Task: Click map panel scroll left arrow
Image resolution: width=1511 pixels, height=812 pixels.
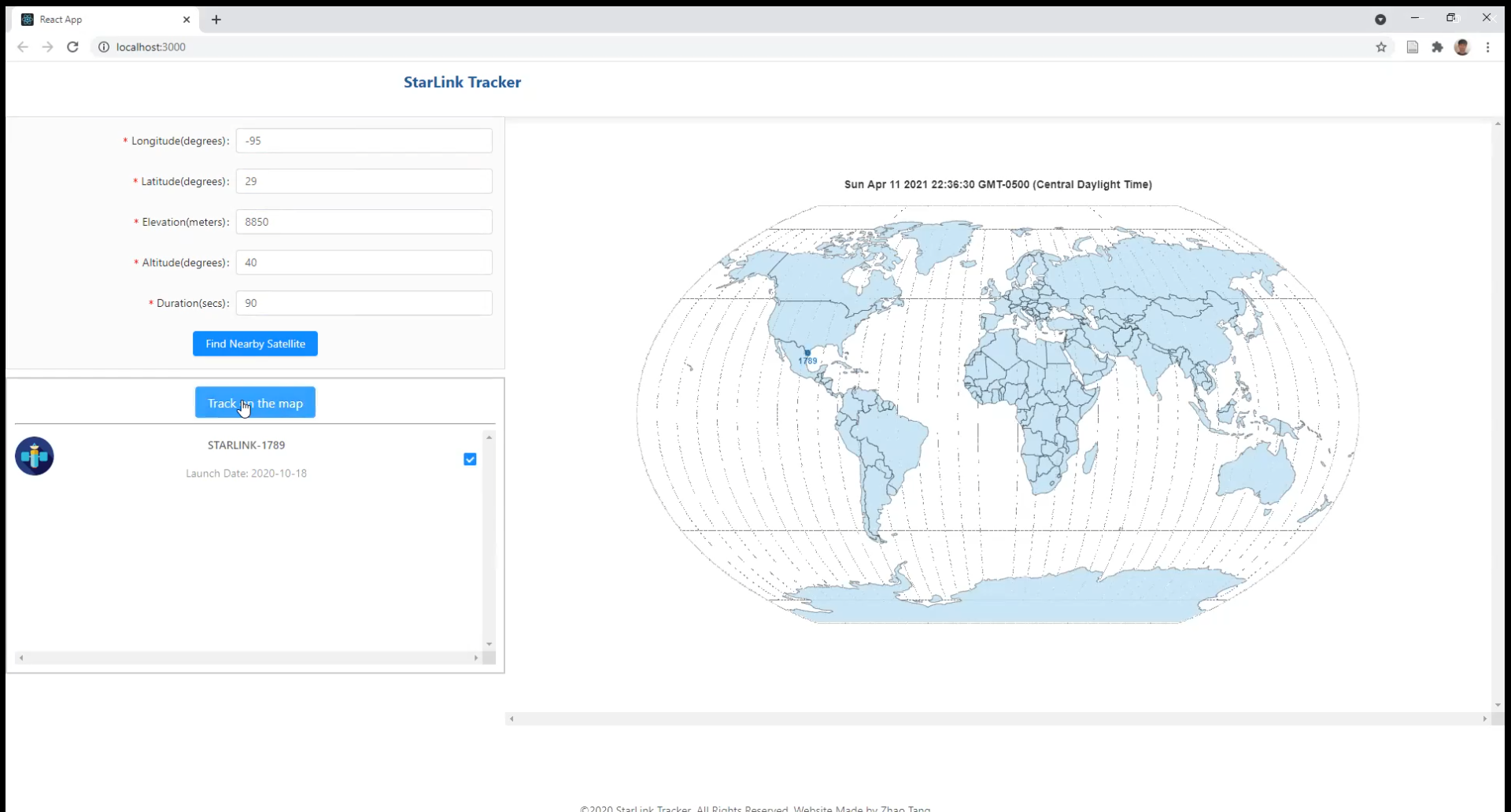Action: [512, 718]
